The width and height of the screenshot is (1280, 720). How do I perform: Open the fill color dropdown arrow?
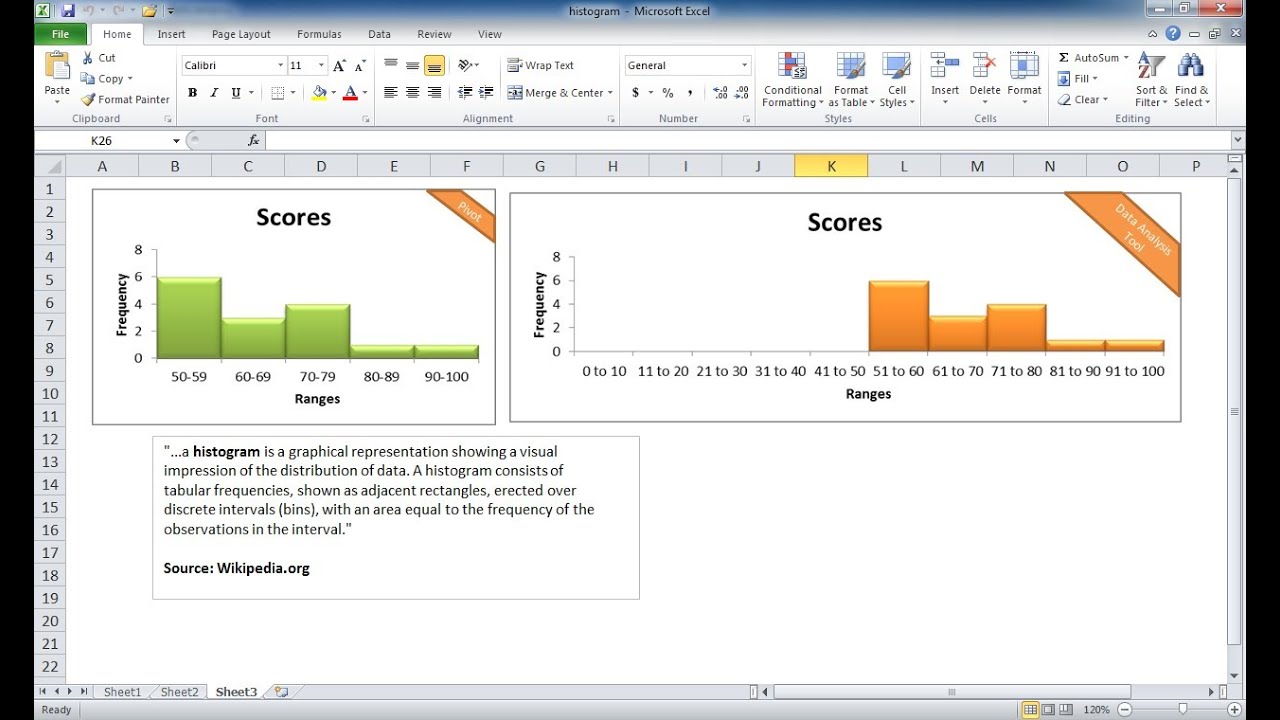pyautogui.click(x=333, y=93)
